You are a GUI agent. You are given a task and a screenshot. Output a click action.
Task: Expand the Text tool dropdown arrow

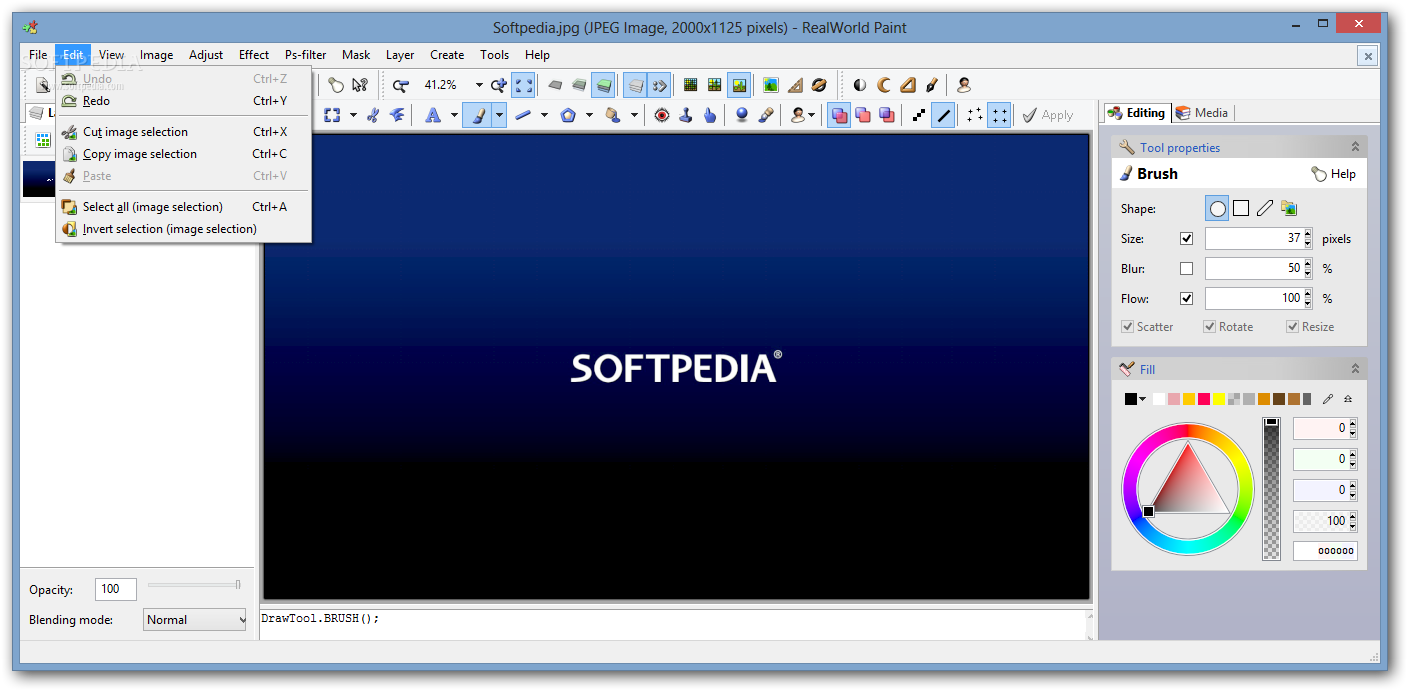454,115
